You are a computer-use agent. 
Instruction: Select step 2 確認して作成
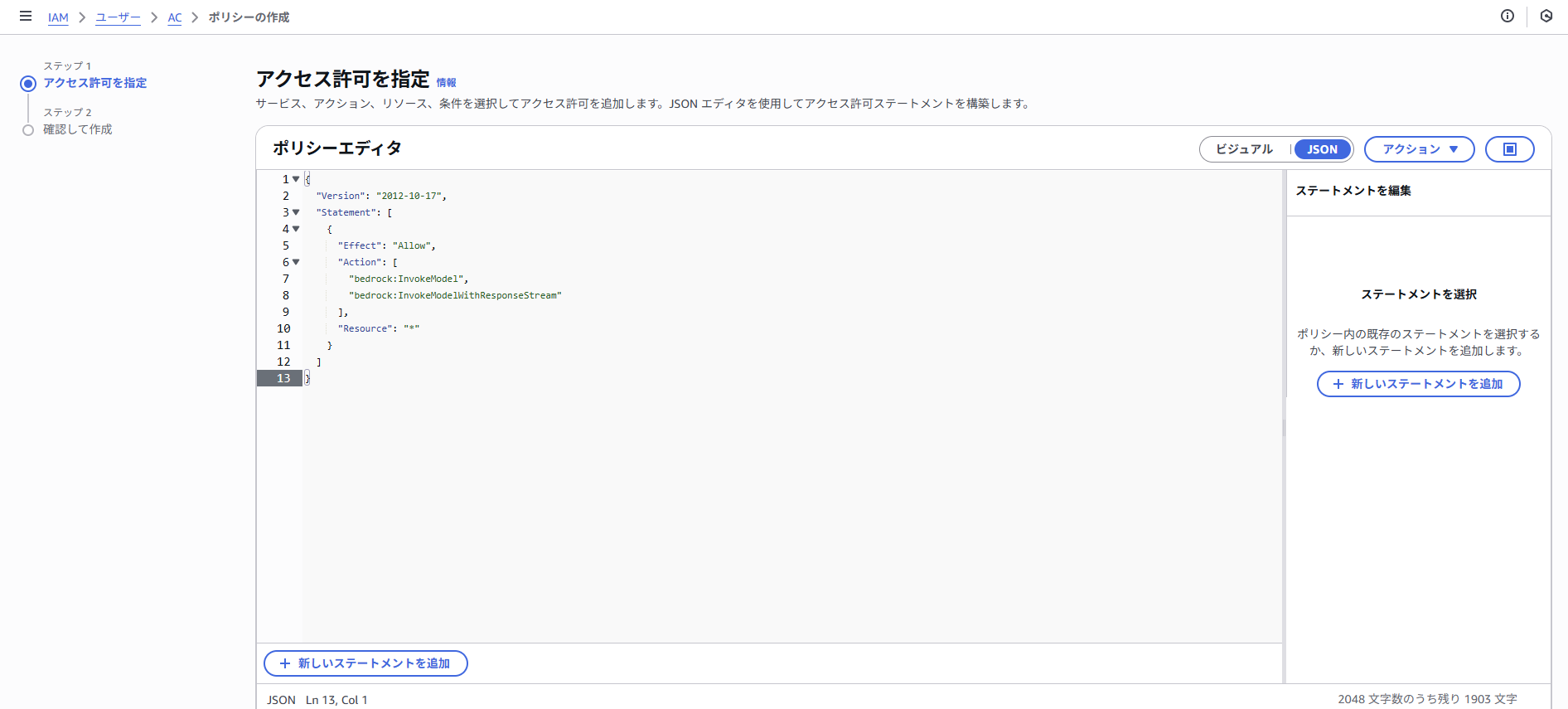(x=78, y=129)
